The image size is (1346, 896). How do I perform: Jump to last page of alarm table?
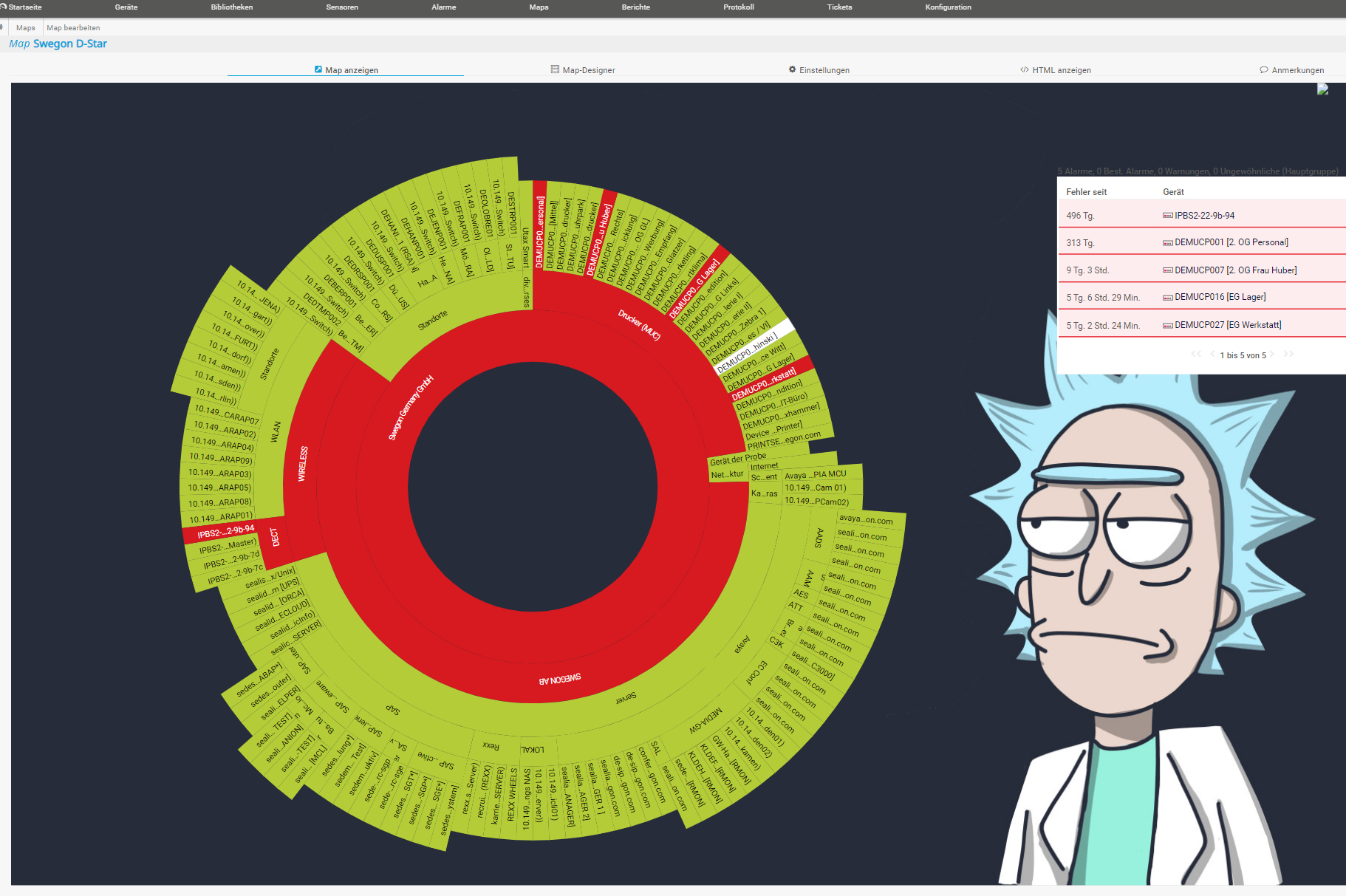tap(1288, 355)
